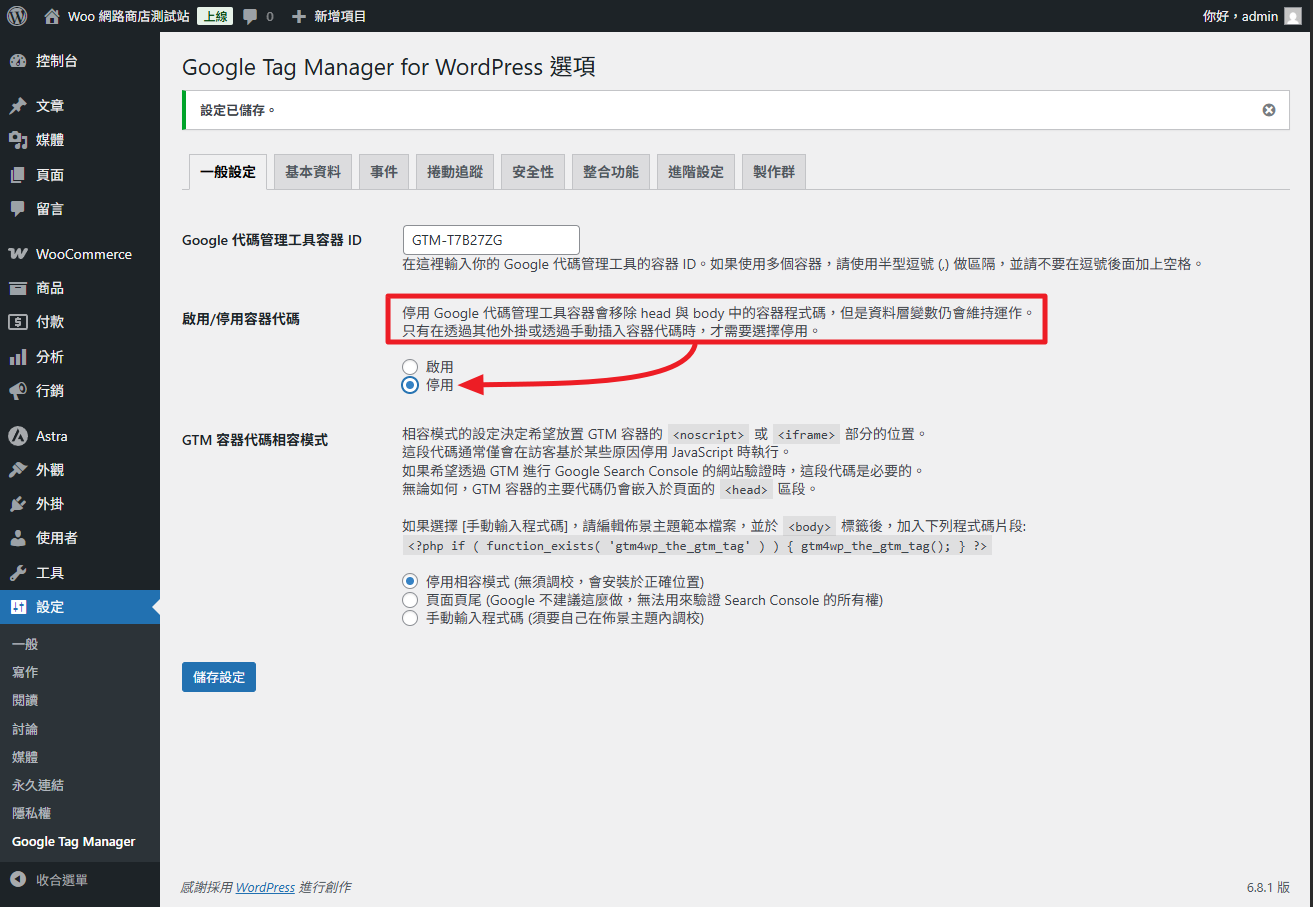Click the <noscript> code tag text
Screen dimensions: 1313x907
click(x=708, y=435)
